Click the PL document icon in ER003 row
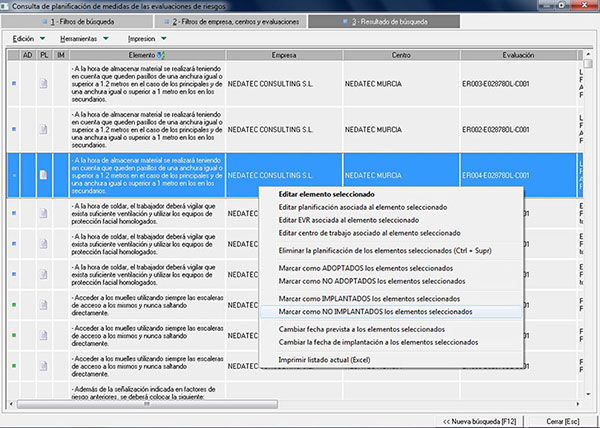The image size is (600, 428). pyautogui.click(x=44, y=83)
